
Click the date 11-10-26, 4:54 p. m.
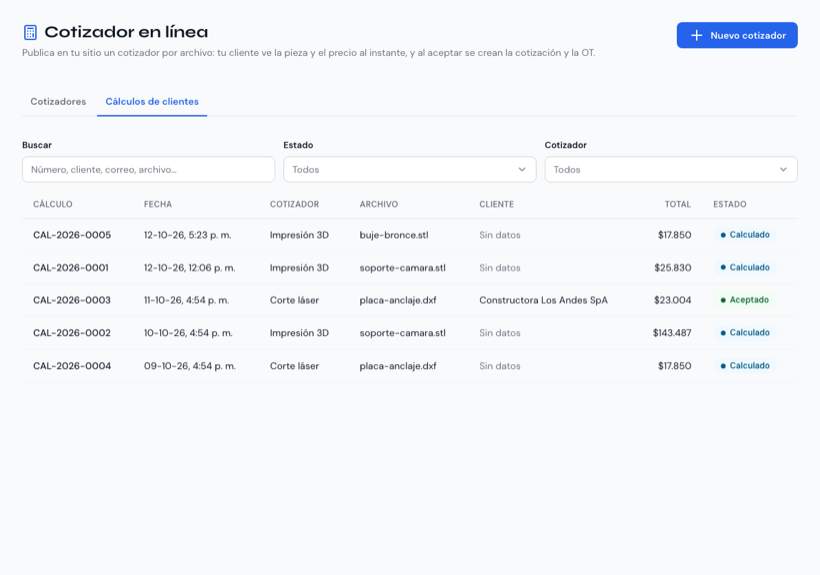[x=186, y=300]
